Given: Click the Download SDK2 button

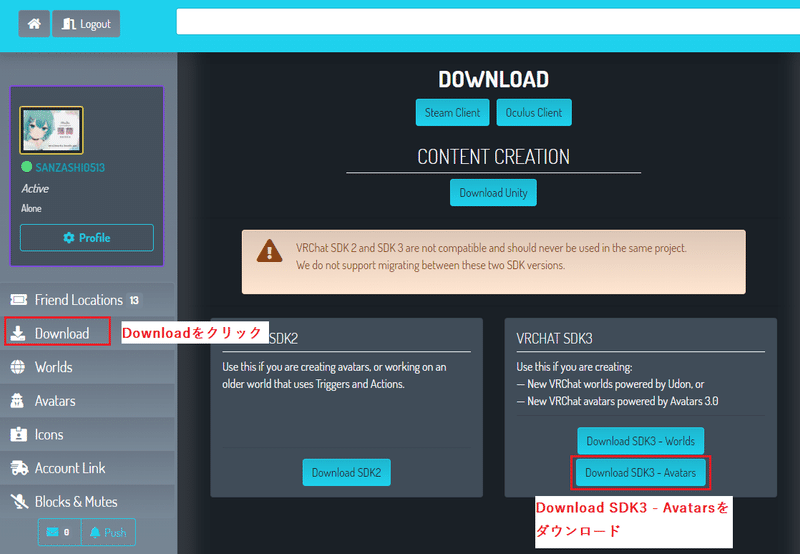Looking at the screenshot, I should coord(346,472).
